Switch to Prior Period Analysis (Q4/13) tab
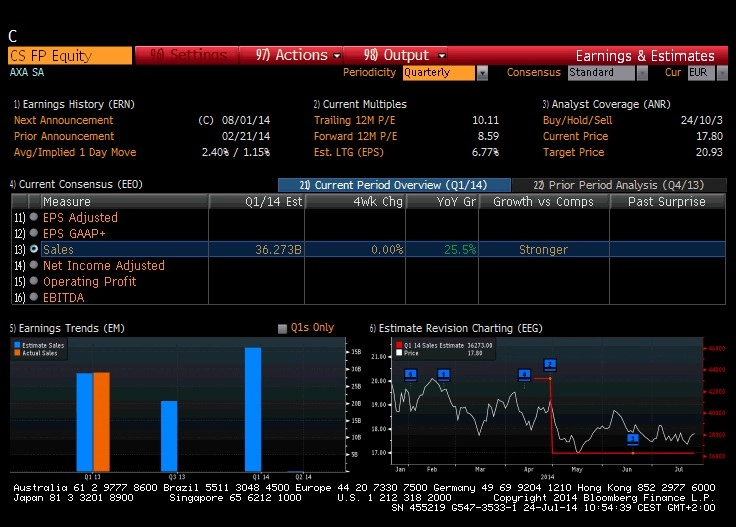Viewport: 736px width, 527px height. pos(619,185)
